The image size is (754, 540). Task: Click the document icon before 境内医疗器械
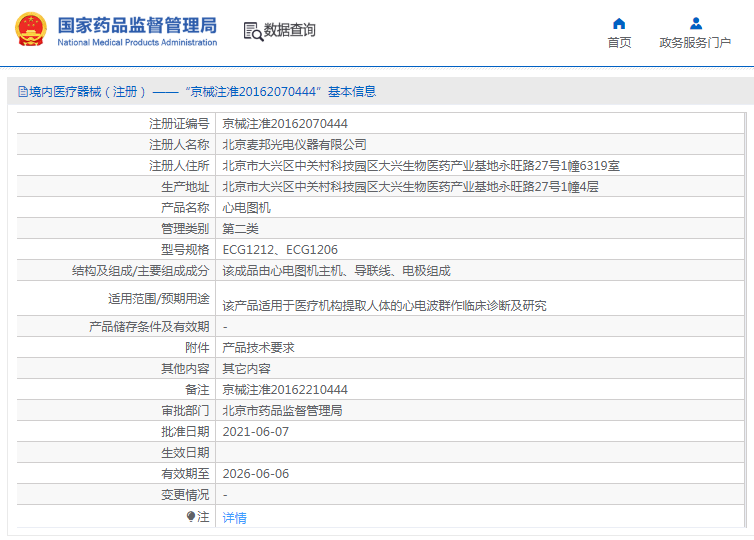click(21, 92)
